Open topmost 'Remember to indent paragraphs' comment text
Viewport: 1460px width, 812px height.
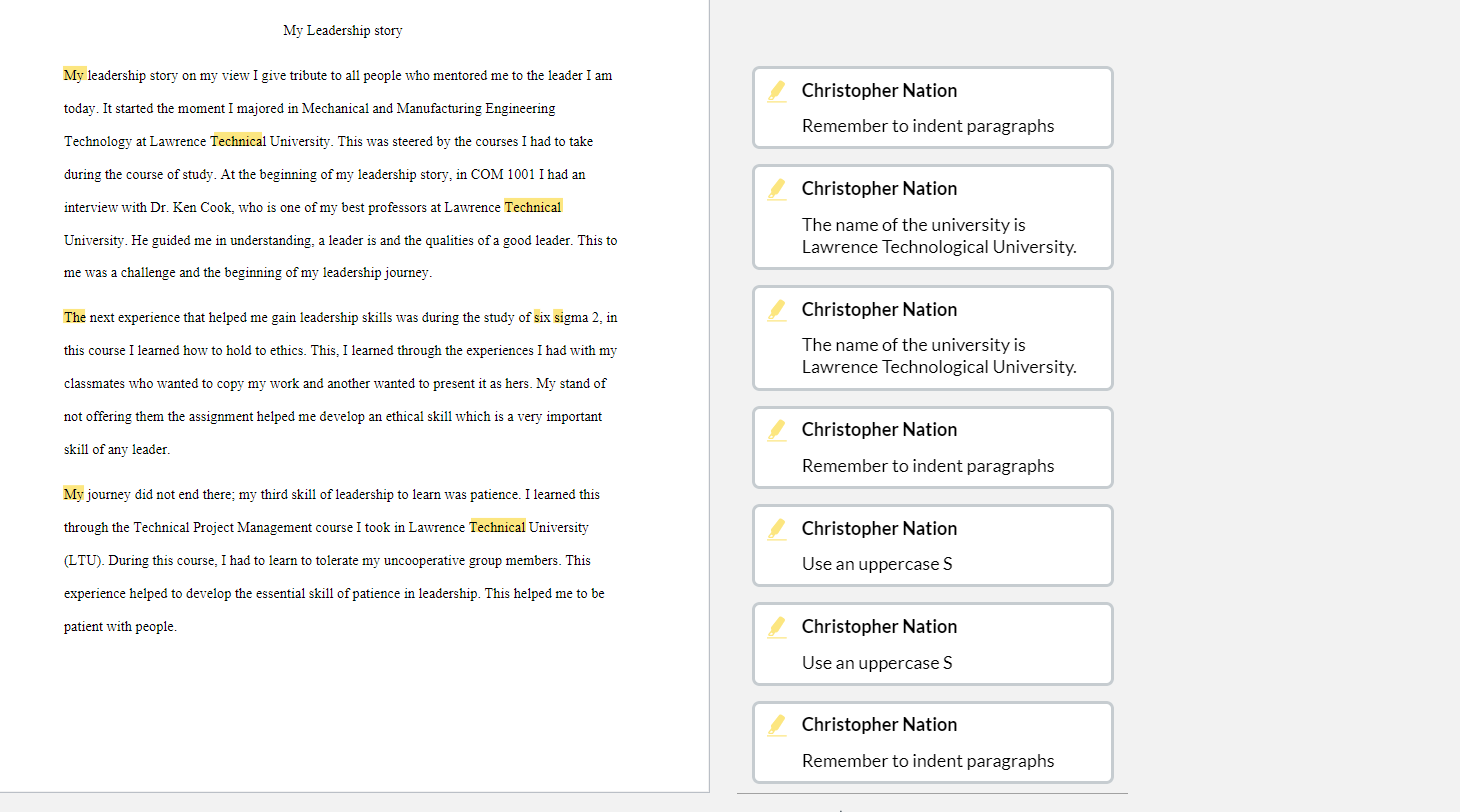(928, 126)
